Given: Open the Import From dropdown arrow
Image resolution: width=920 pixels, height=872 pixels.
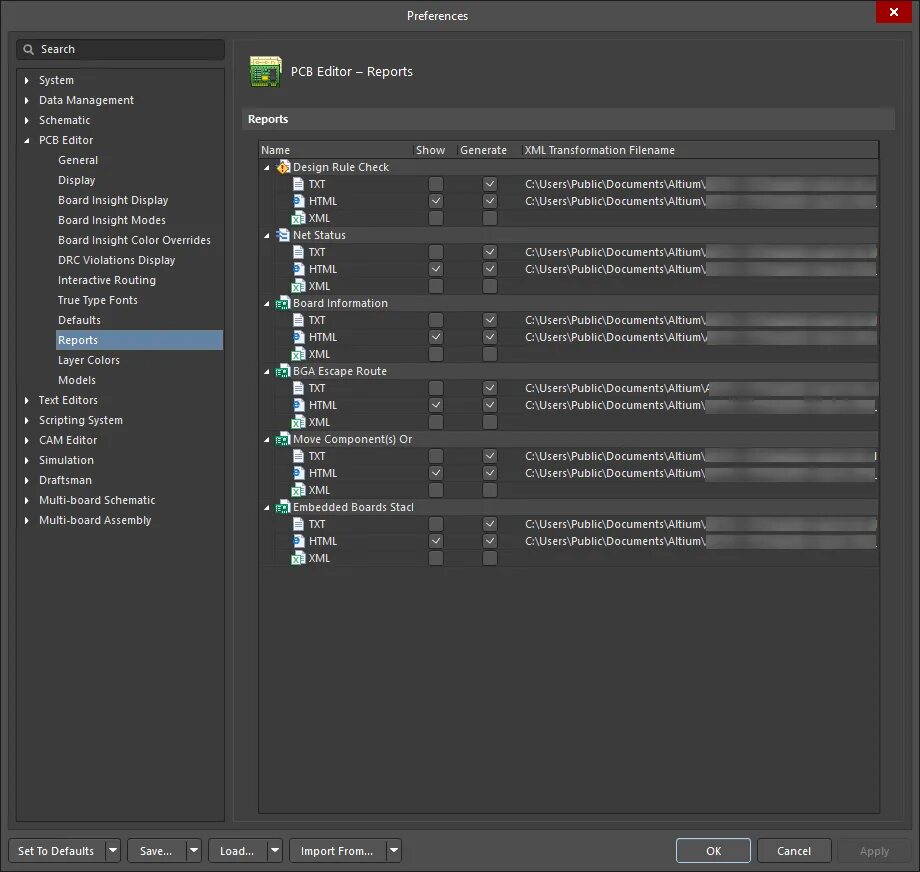Looking at the screenshot, I should [x=394, y=850].
